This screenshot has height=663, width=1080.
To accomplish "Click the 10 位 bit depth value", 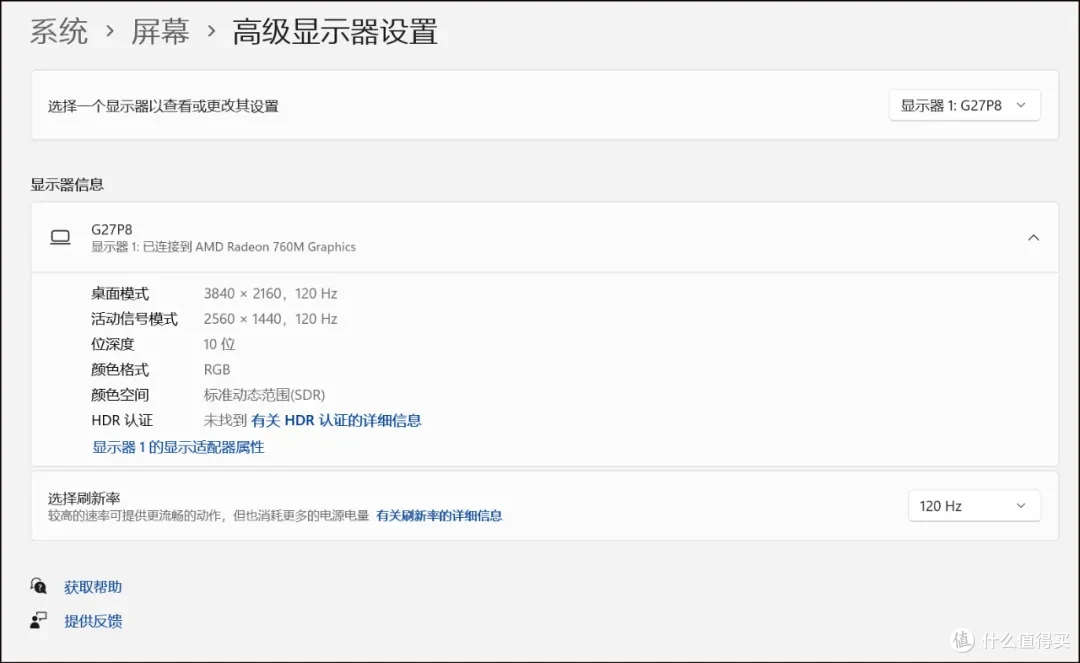I will click(x=219, y=344).
